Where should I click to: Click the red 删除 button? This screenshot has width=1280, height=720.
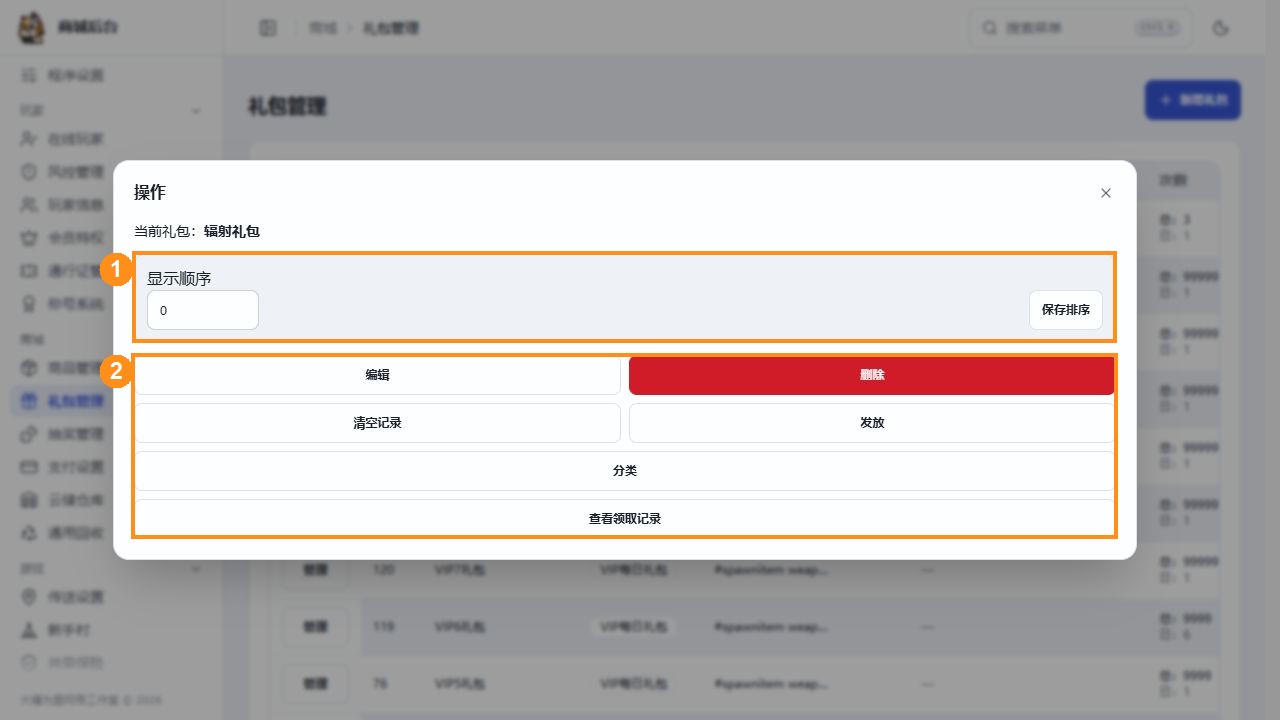click(x=871, y=375)
